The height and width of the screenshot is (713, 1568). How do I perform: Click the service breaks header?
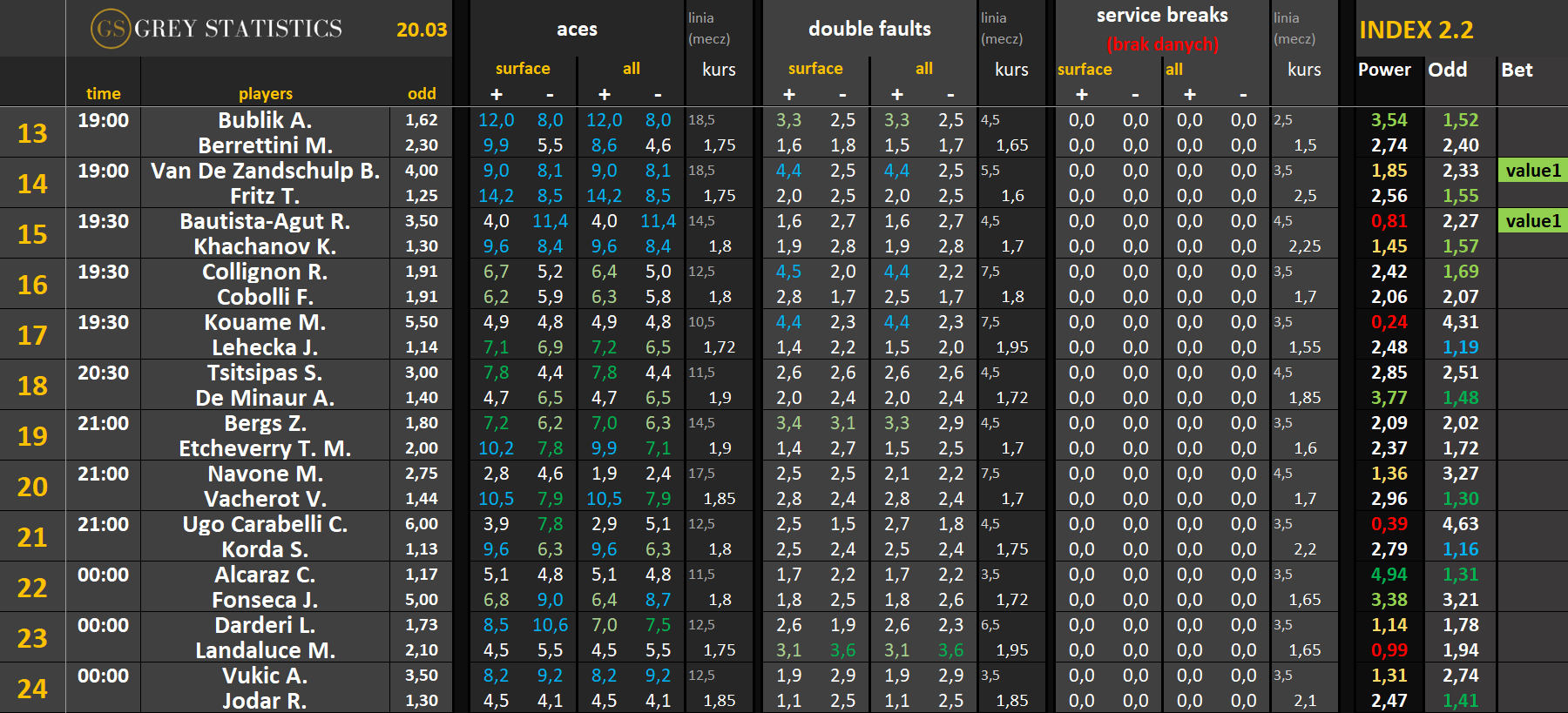[x=1162, y=16]
